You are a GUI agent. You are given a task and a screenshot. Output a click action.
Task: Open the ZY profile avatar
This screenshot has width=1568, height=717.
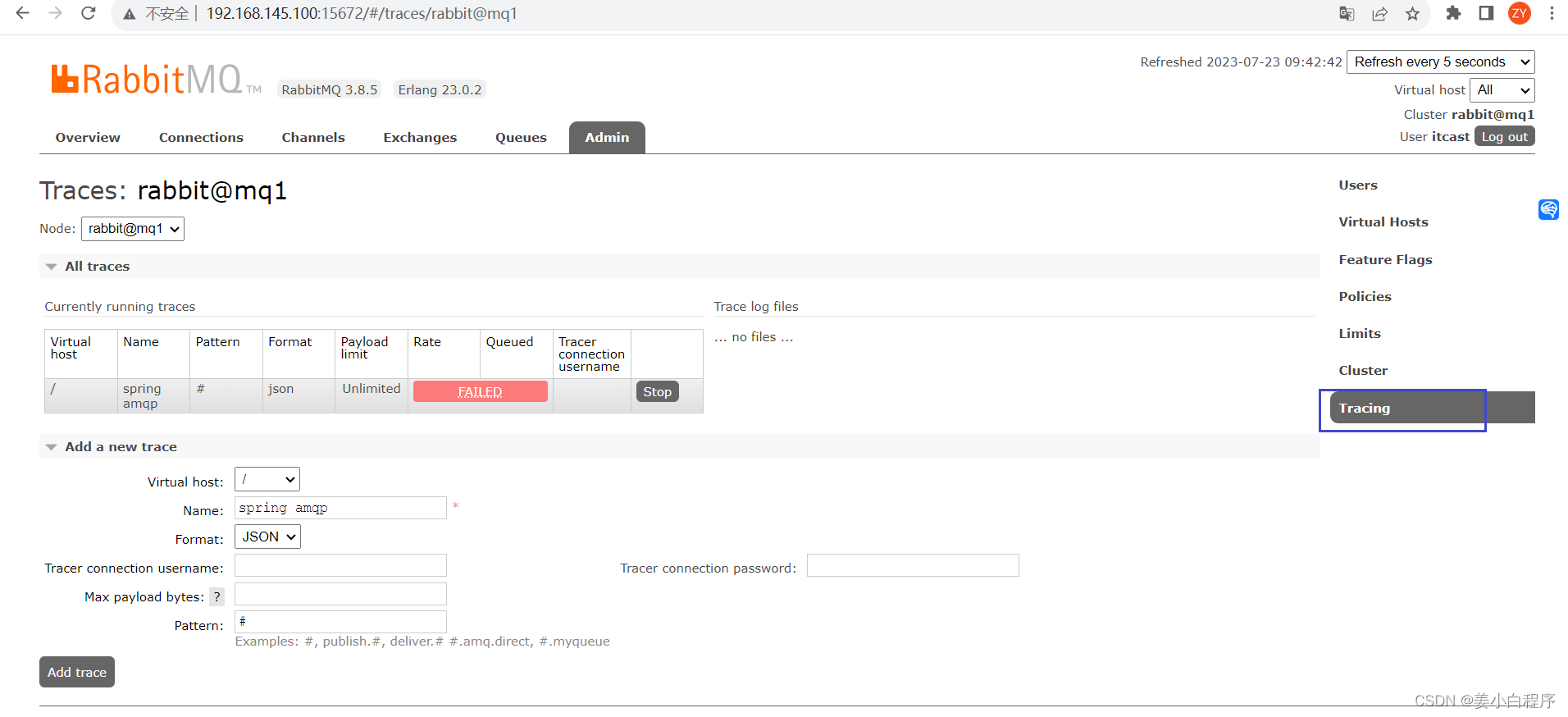(x=1520, y=13)
